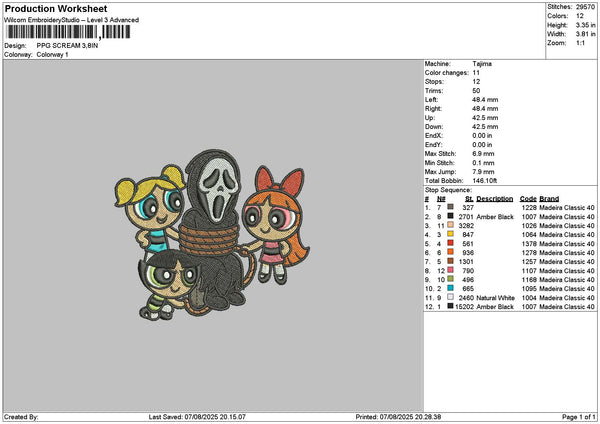Click the teal swatch for code 1095
Screen dimensions: 600x424
[450, 288]
